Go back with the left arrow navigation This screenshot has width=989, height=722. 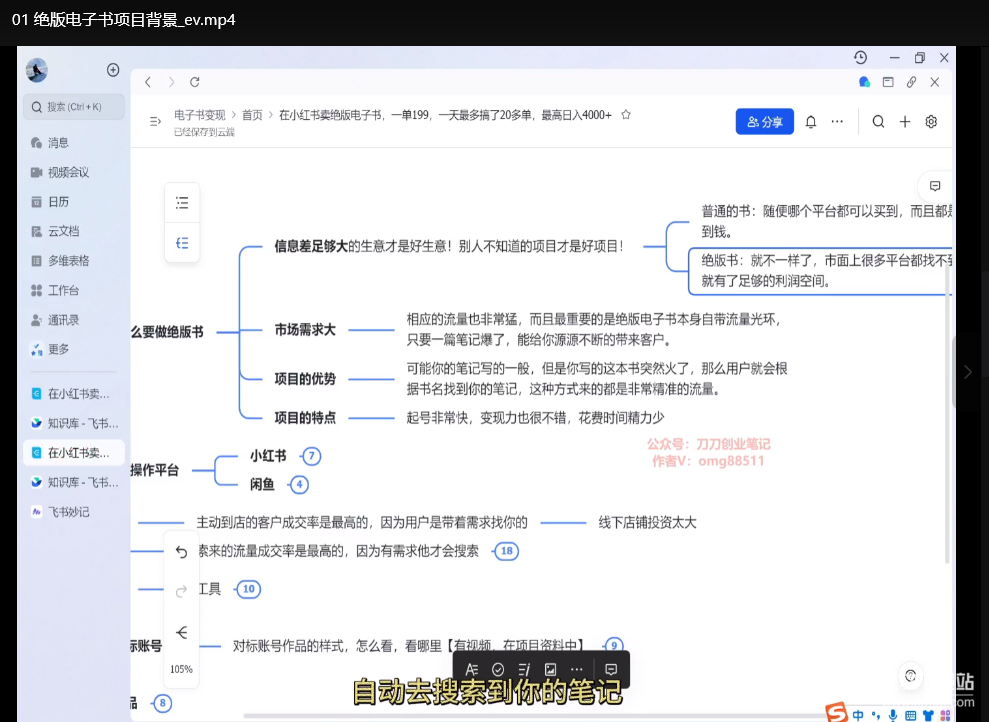tap(148, 82)
